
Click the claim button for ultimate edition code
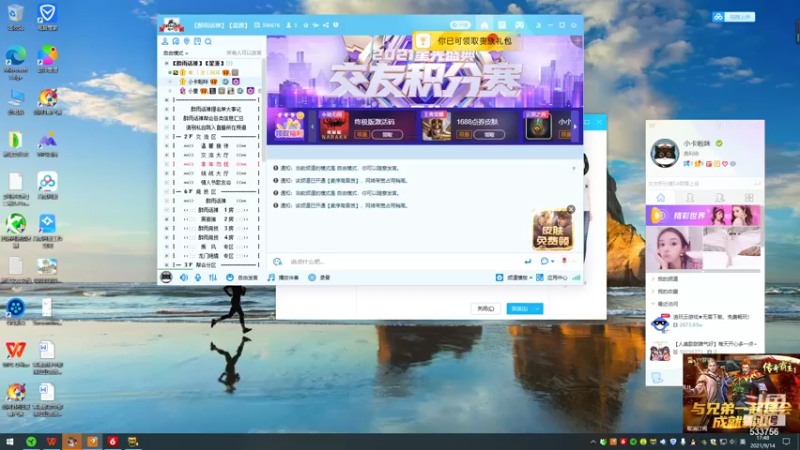coord(388,135)
